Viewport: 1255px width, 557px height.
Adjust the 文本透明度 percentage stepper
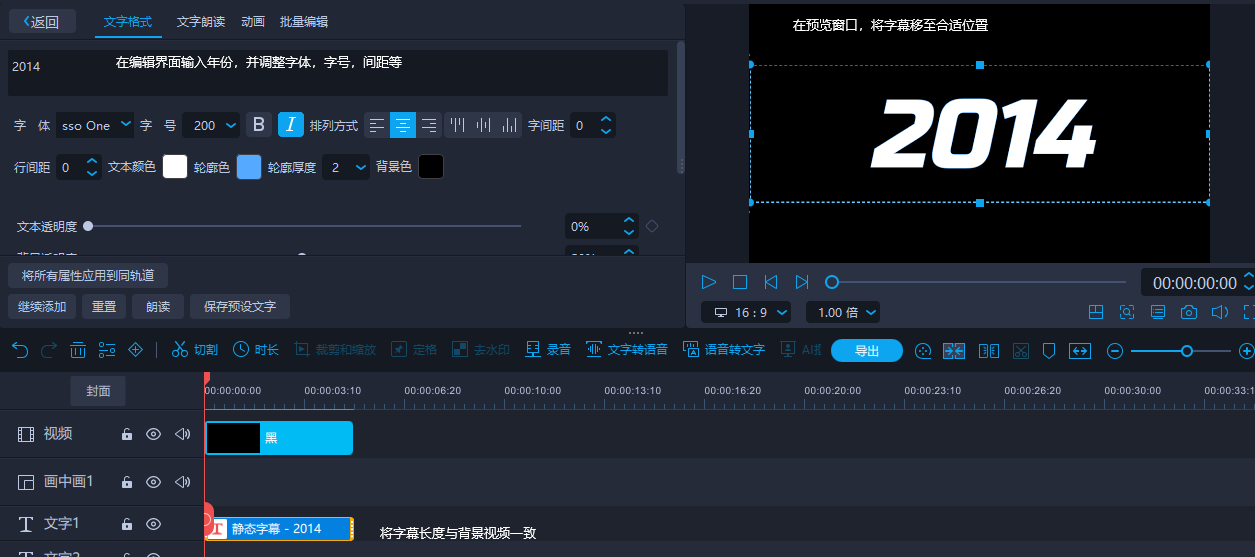[x=629, y=226]
